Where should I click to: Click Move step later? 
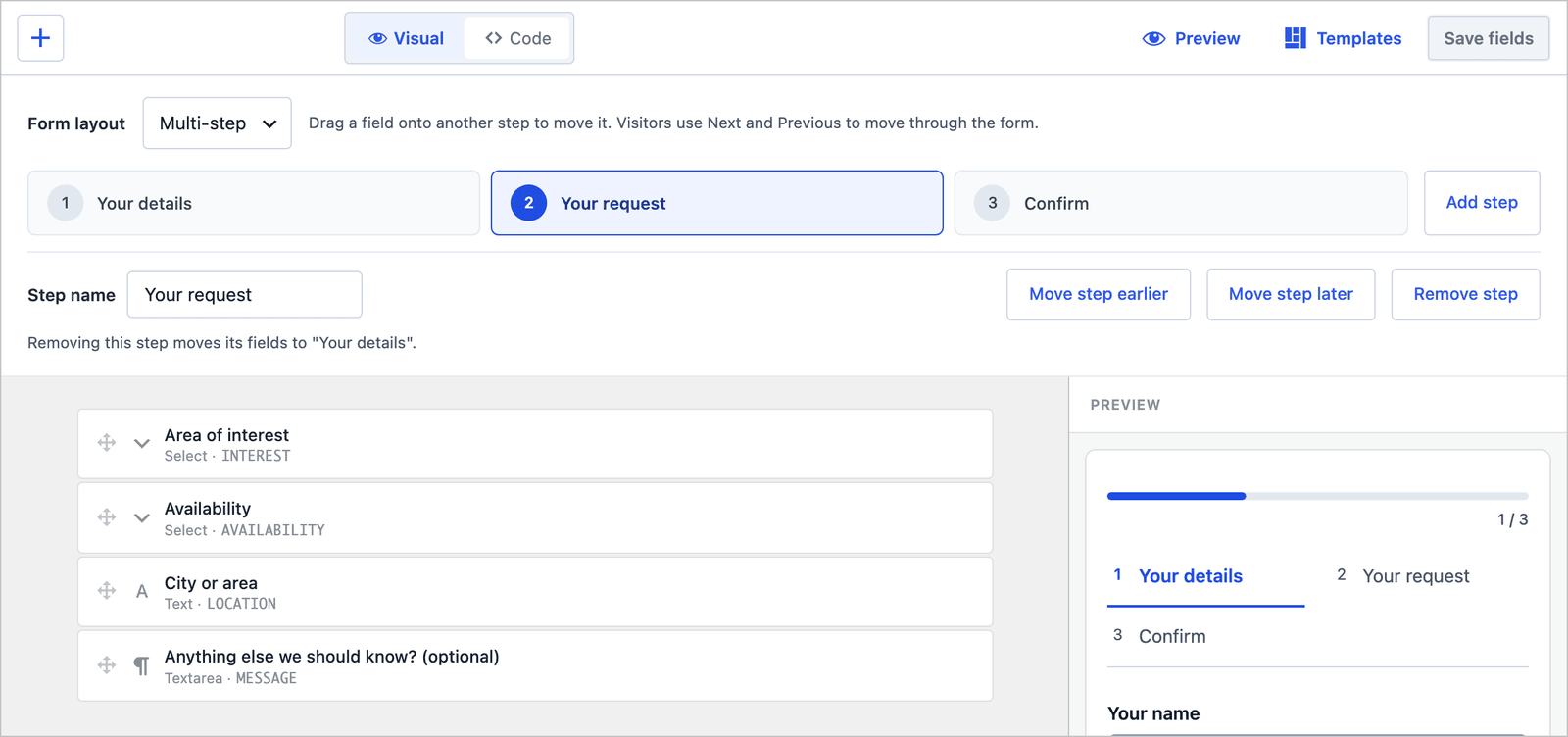point(1291,294)
